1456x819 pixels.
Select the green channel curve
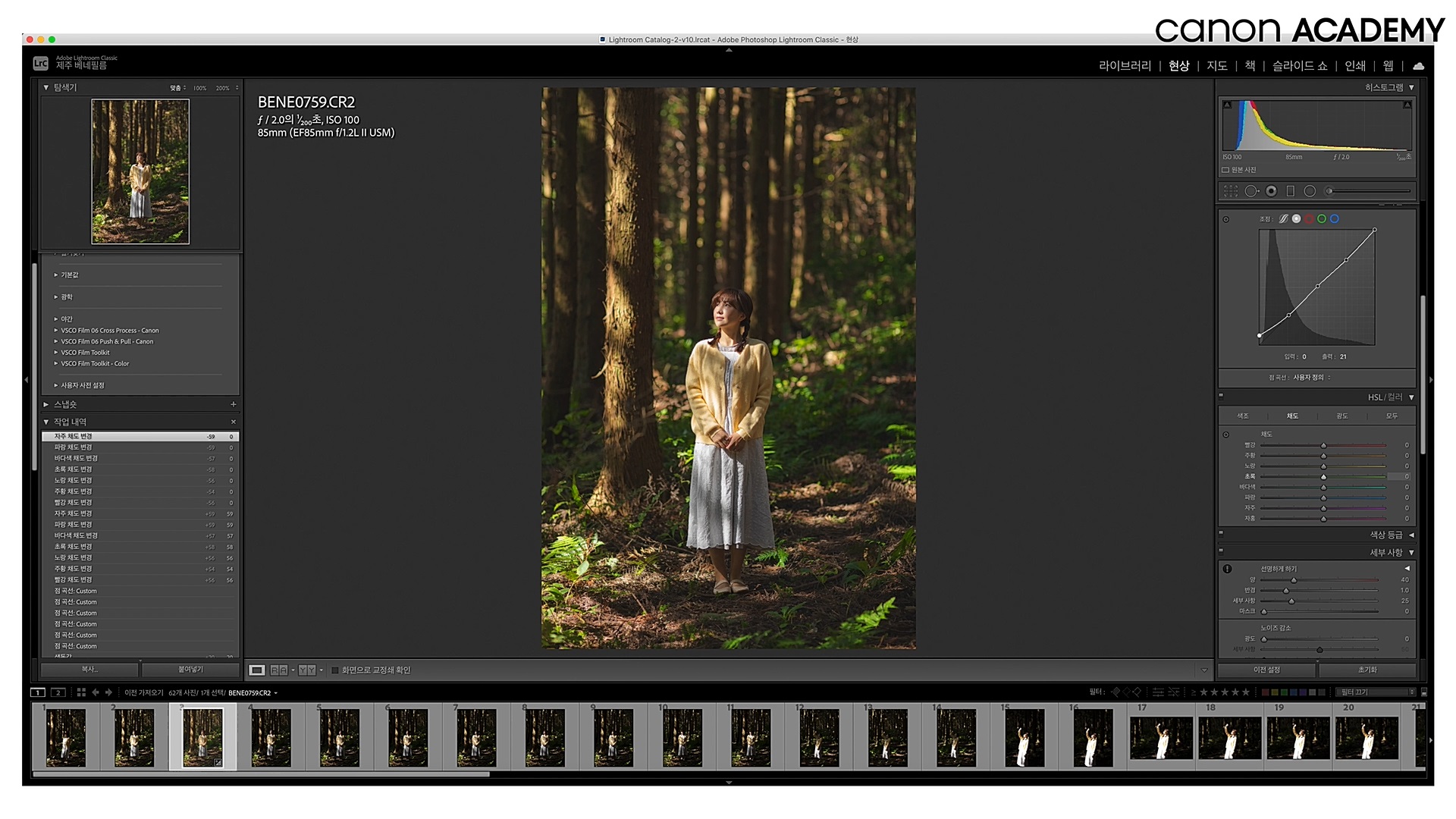tap(1322, 218)
